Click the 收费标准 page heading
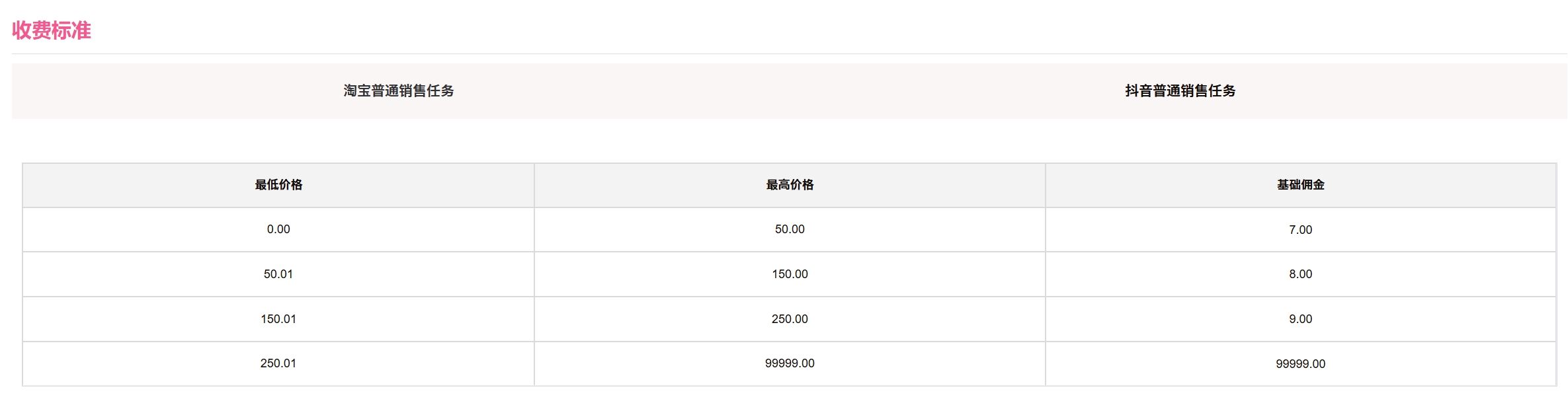The image size is (1568, 403). 52,30
